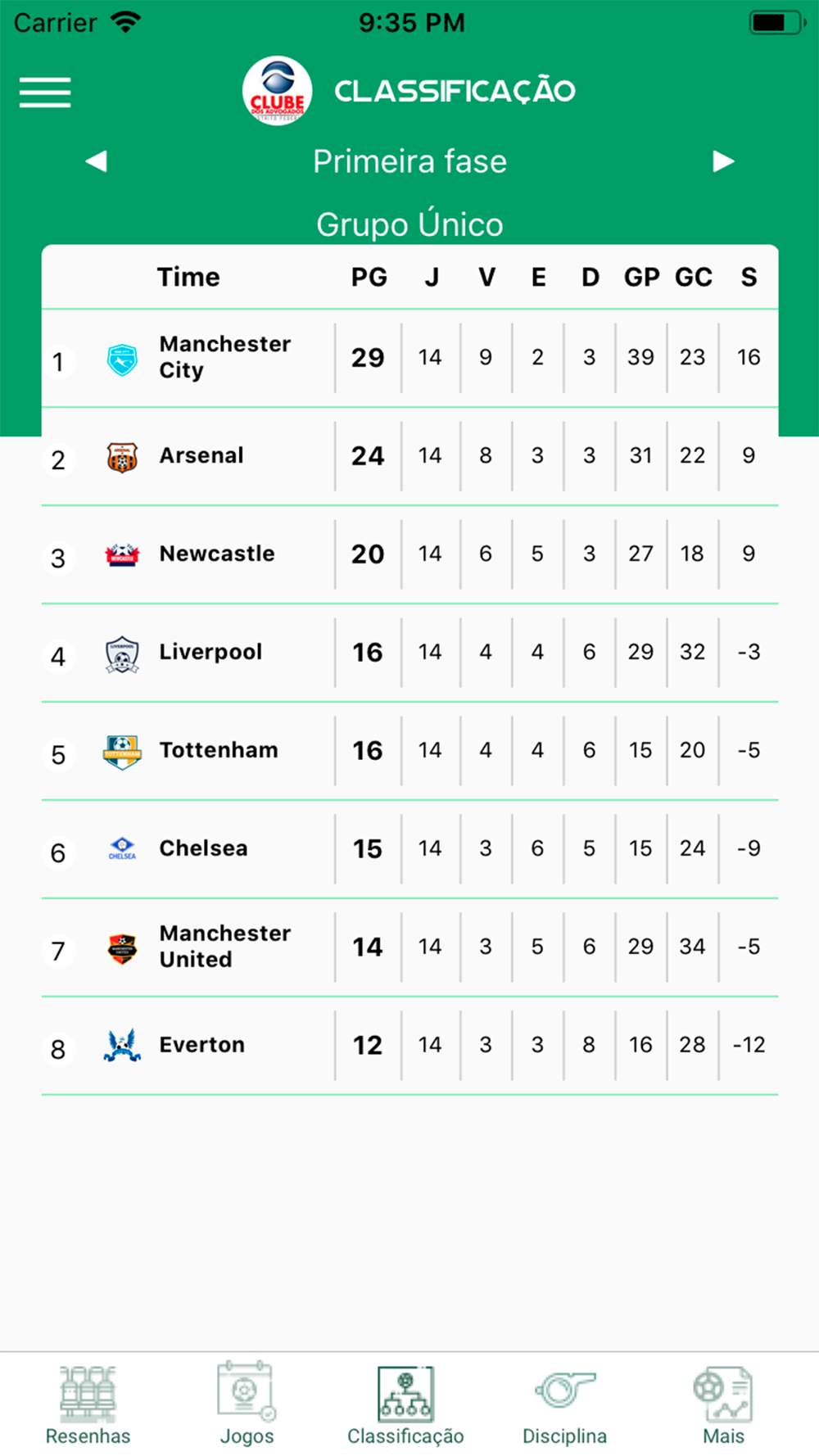Tap the Everton winged badge
This screenshot has width=819, height=1456.
122,1046
